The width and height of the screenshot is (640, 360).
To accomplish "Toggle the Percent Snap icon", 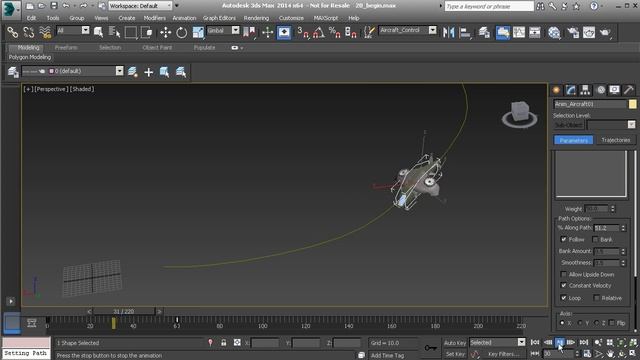I will click(x=335, y=32).
